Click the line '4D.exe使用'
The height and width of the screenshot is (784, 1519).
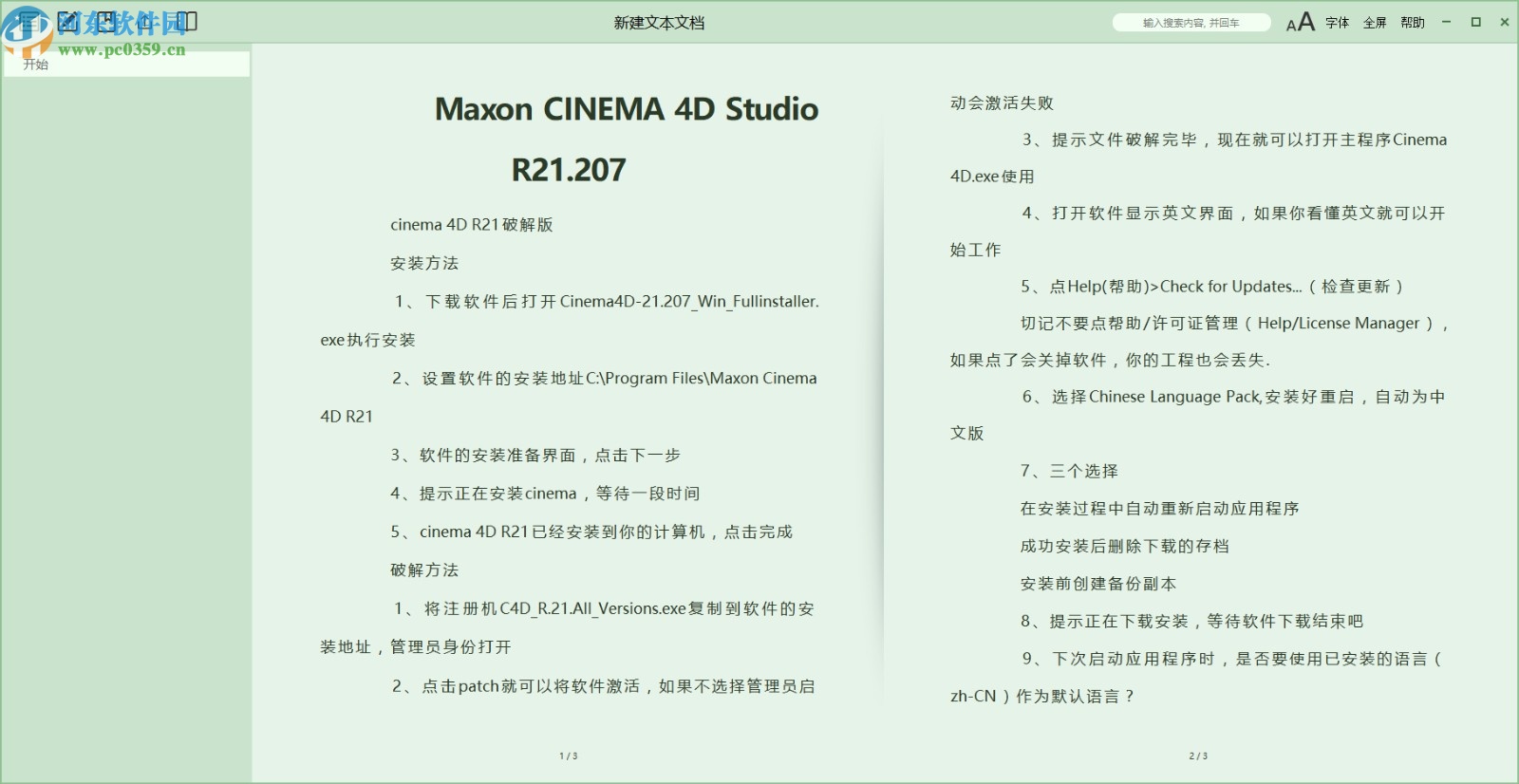992,177
